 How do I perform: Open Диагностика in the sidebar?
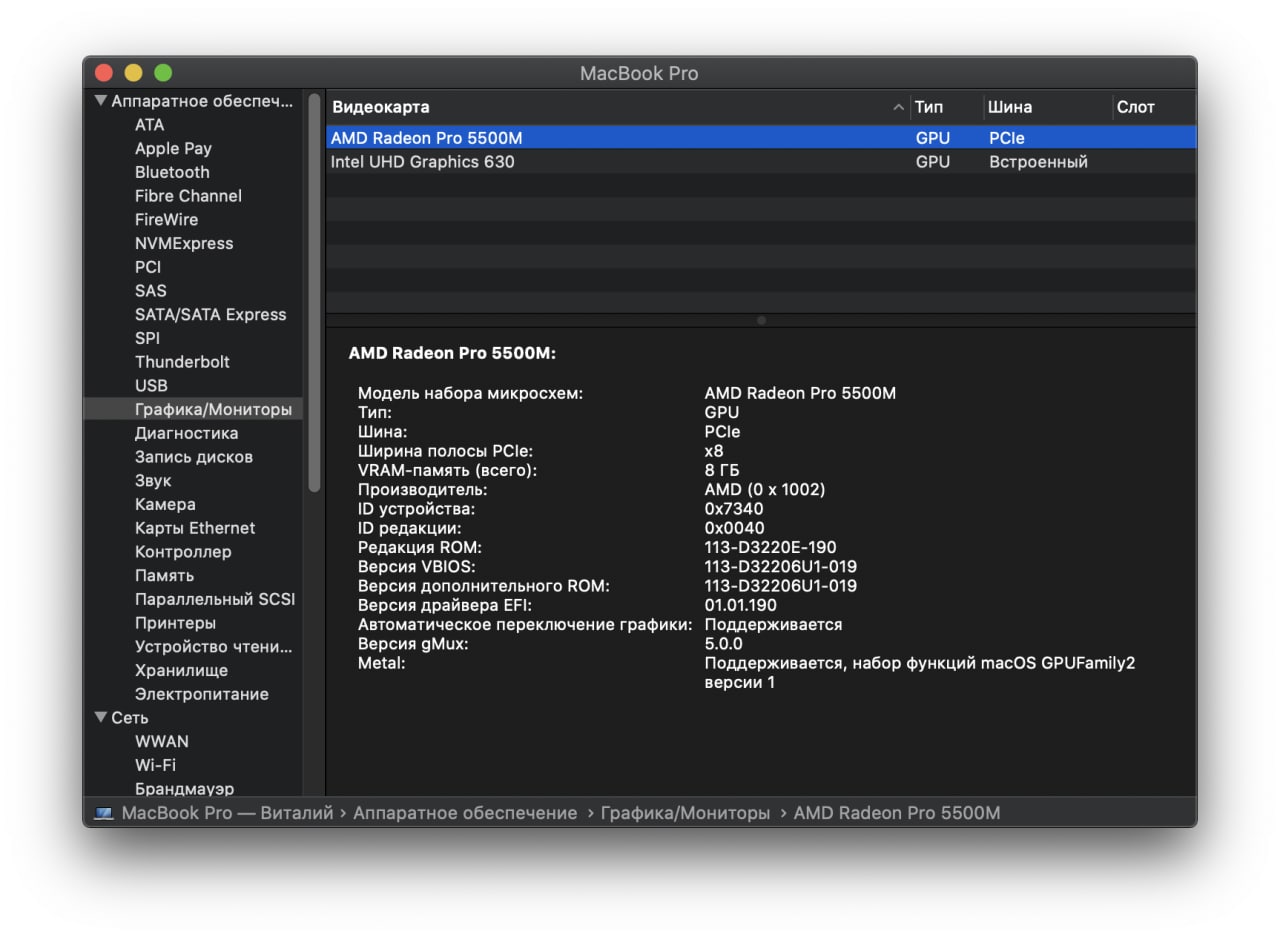pos(186,433)
